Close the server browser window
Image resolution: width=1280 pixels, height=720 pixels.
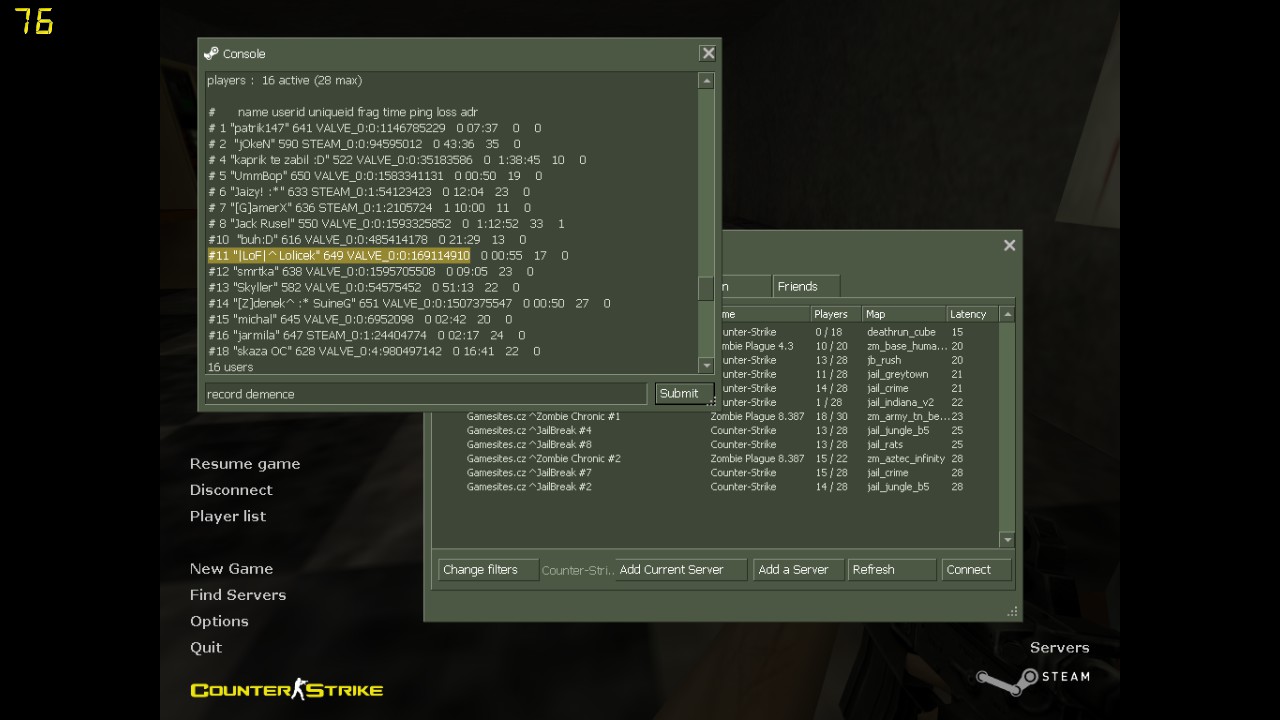pos(1009,245)
